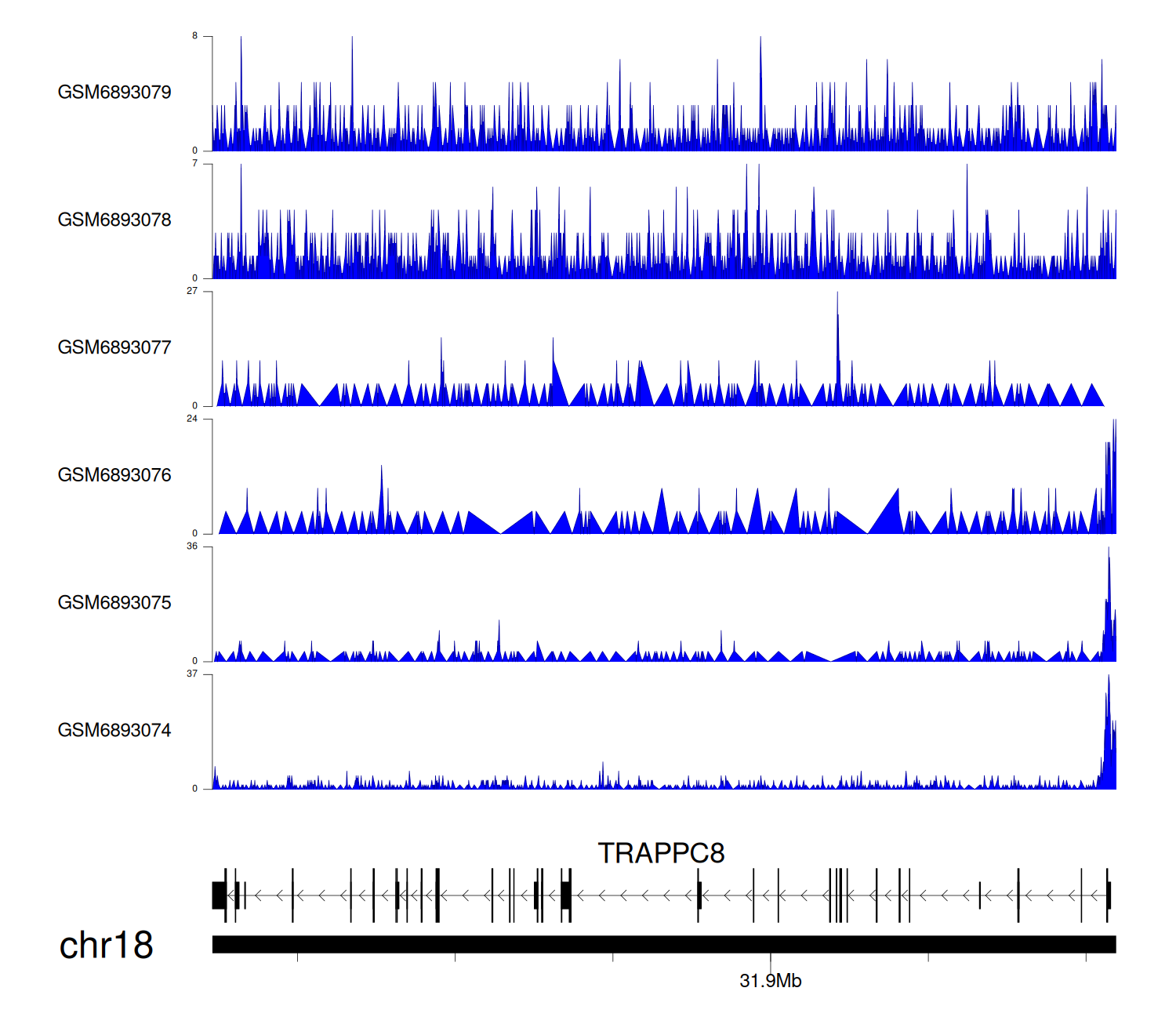1176x1035 pixels.
Task: Select the GSM6893074 track label
Action: [x=114, y=731]
